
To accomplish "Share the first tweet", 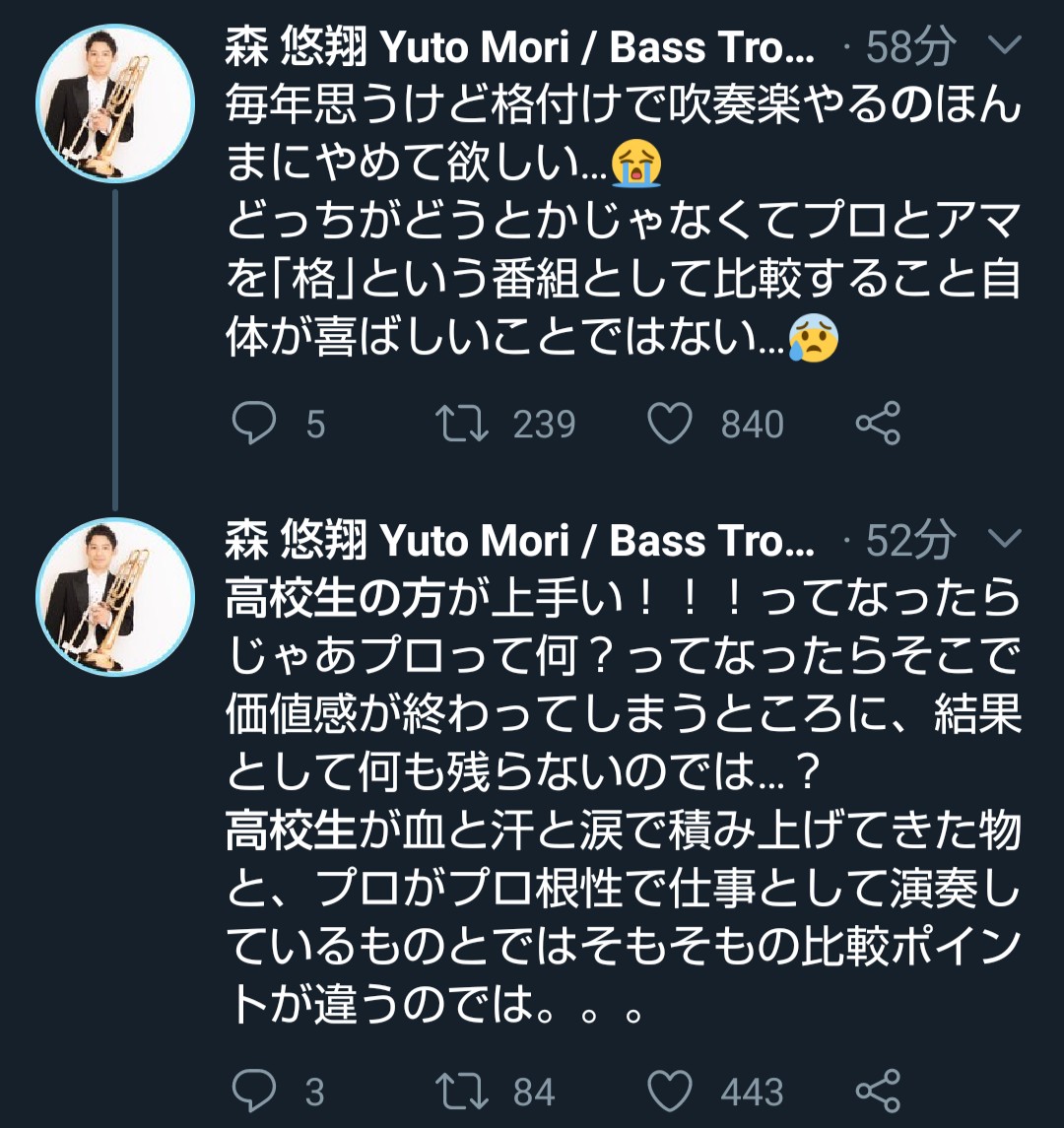I will point(879,423).
